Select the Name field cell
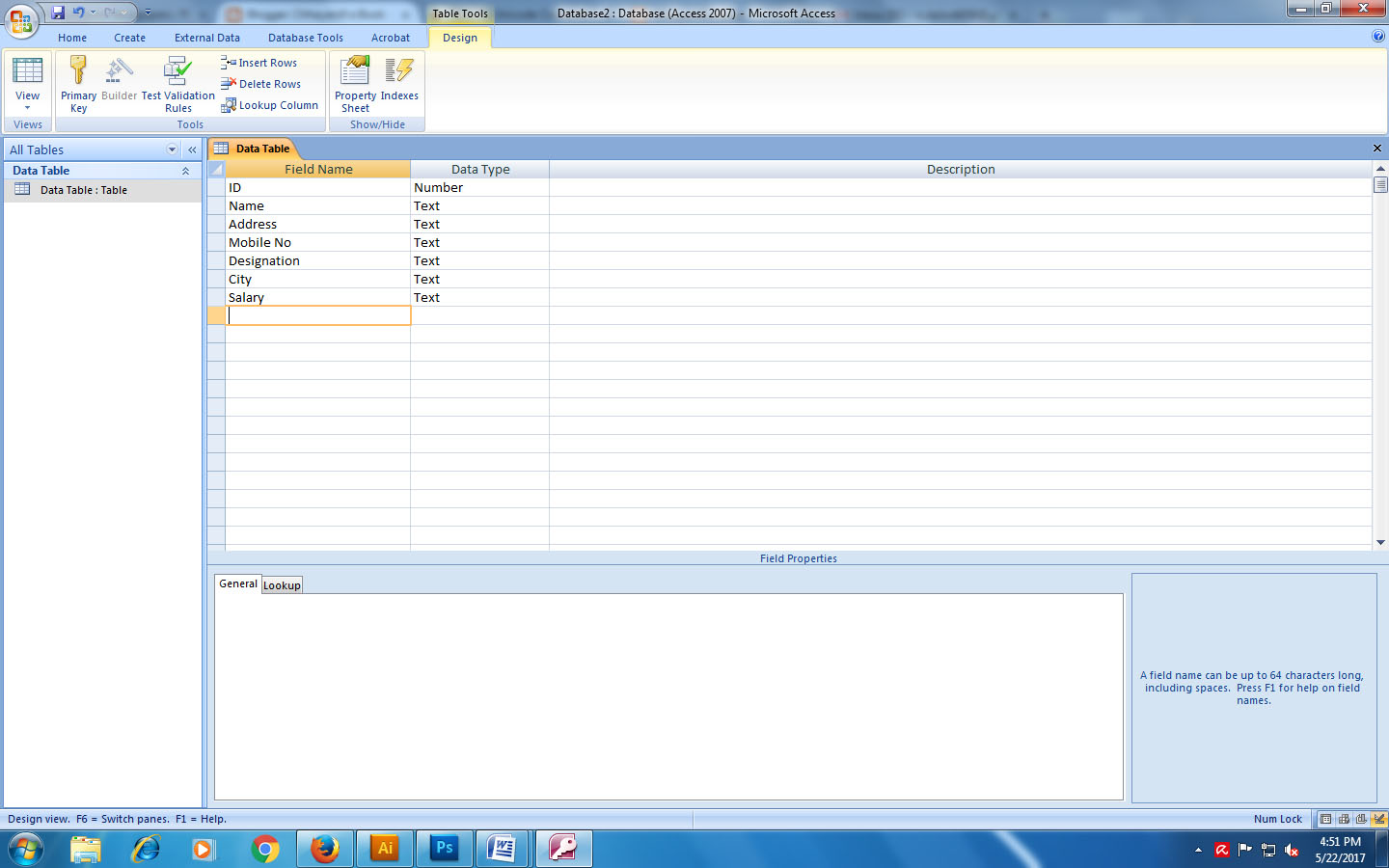Viewport: 1389px width, 868px height. click(x=318, y=206)
